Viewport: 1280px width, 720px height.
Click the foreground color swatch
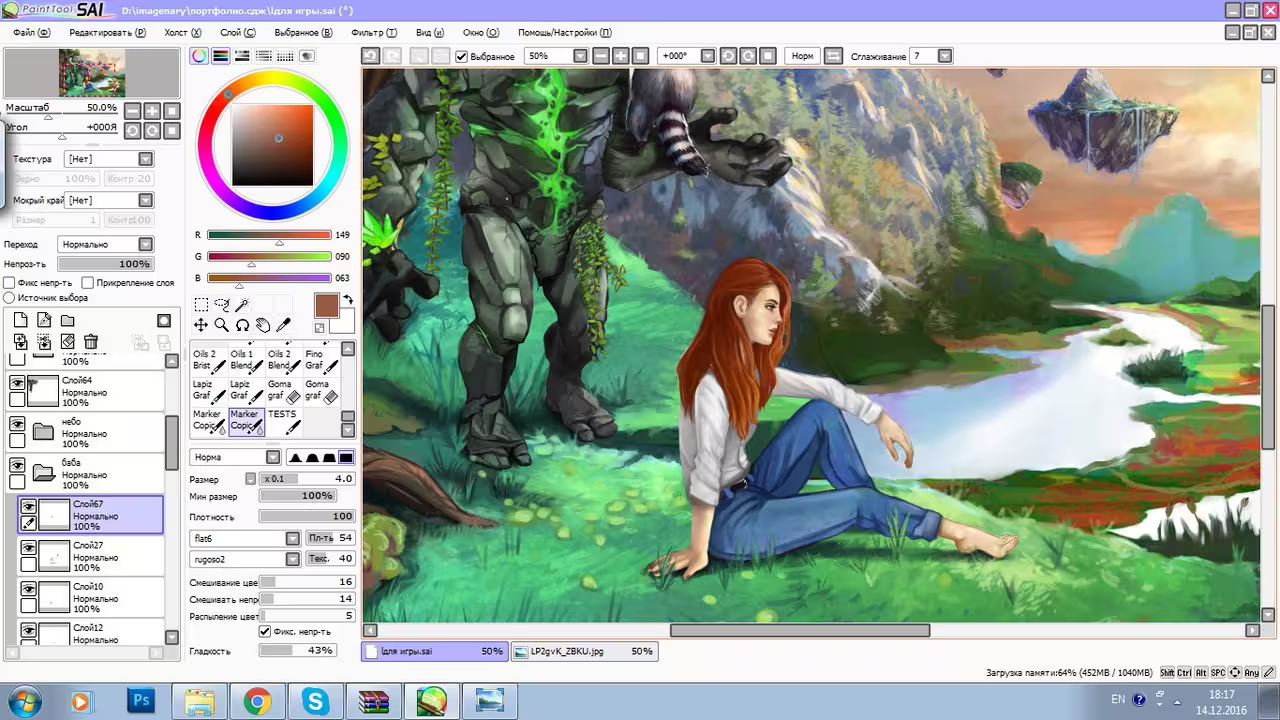point(326,306)
